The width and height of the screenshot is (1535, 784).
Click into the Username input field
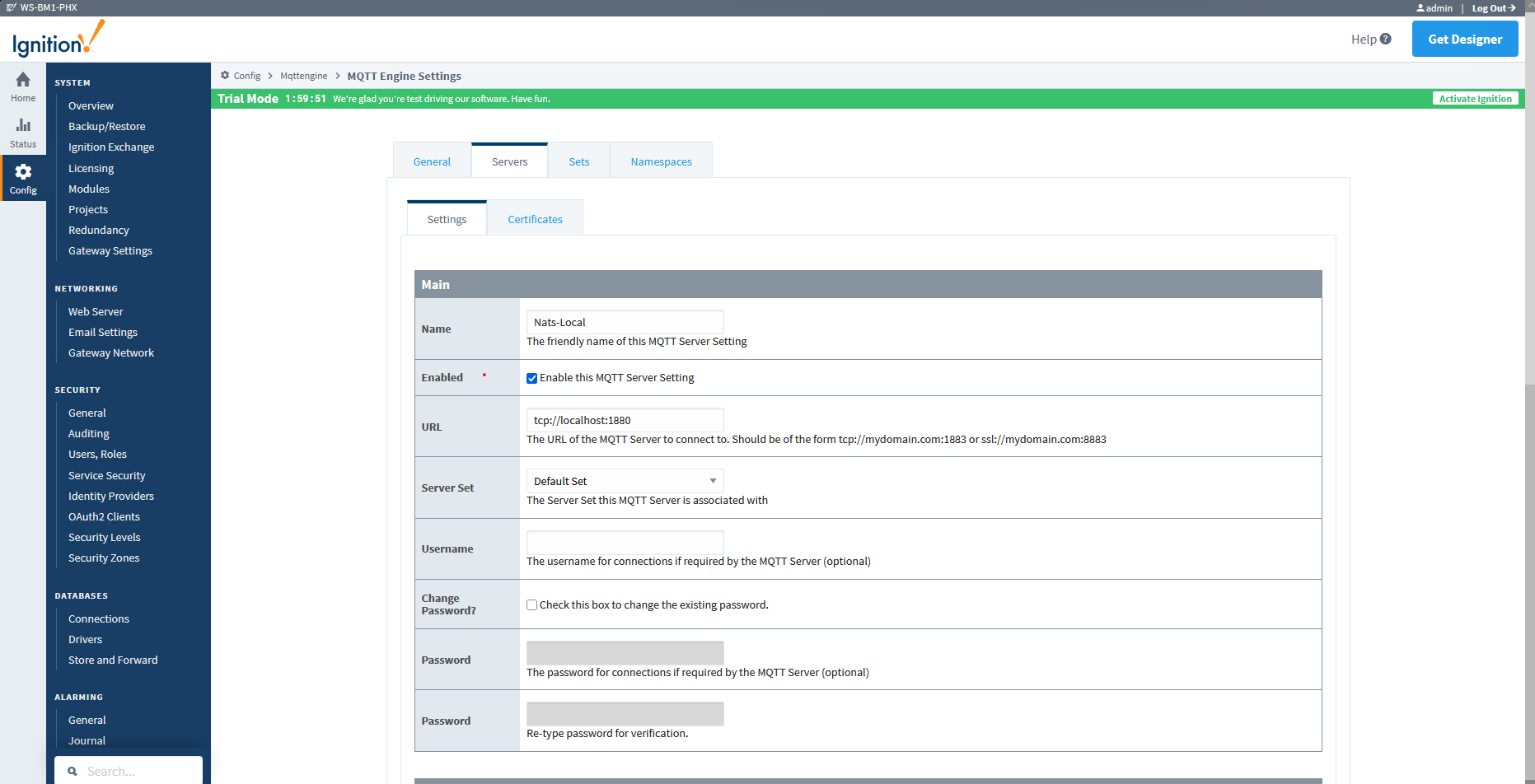(625, 542)
